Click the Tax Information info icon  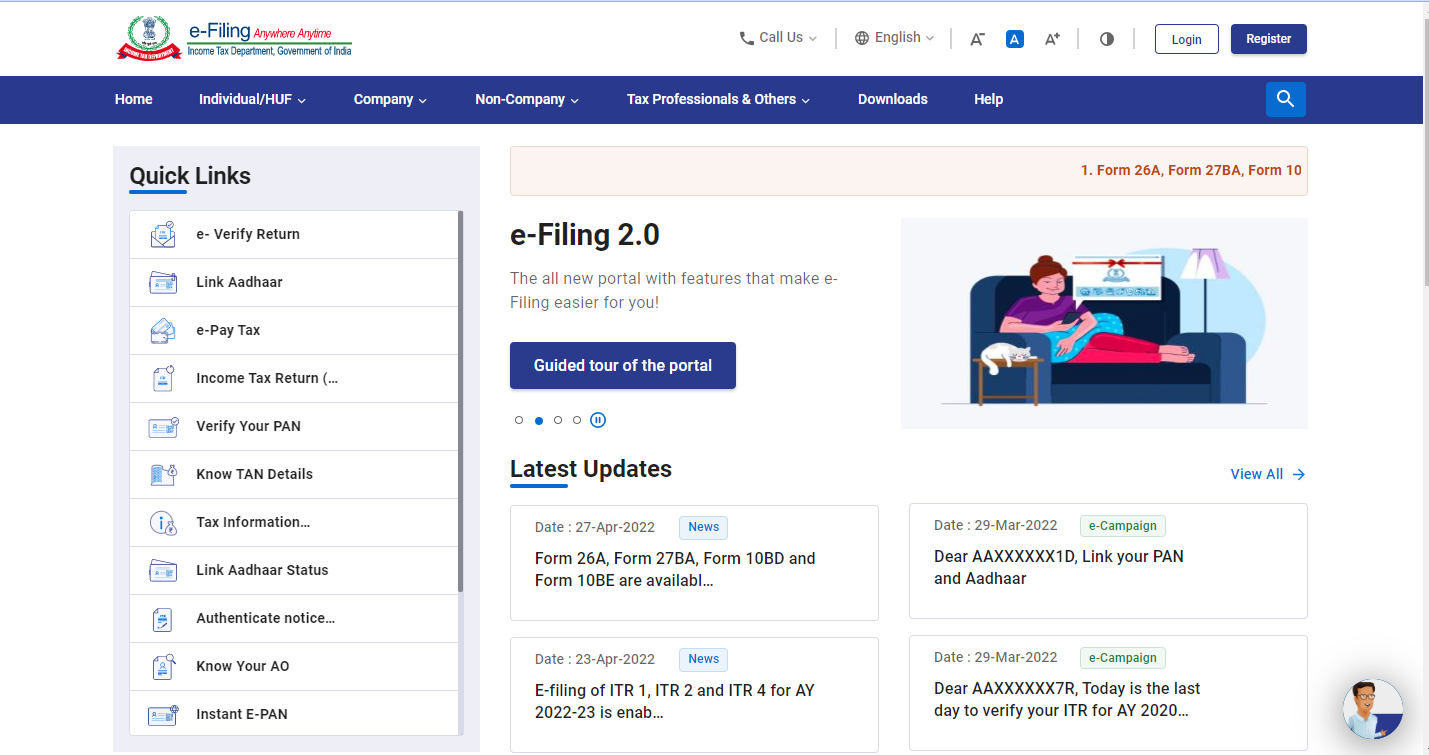tap(163, 522)
